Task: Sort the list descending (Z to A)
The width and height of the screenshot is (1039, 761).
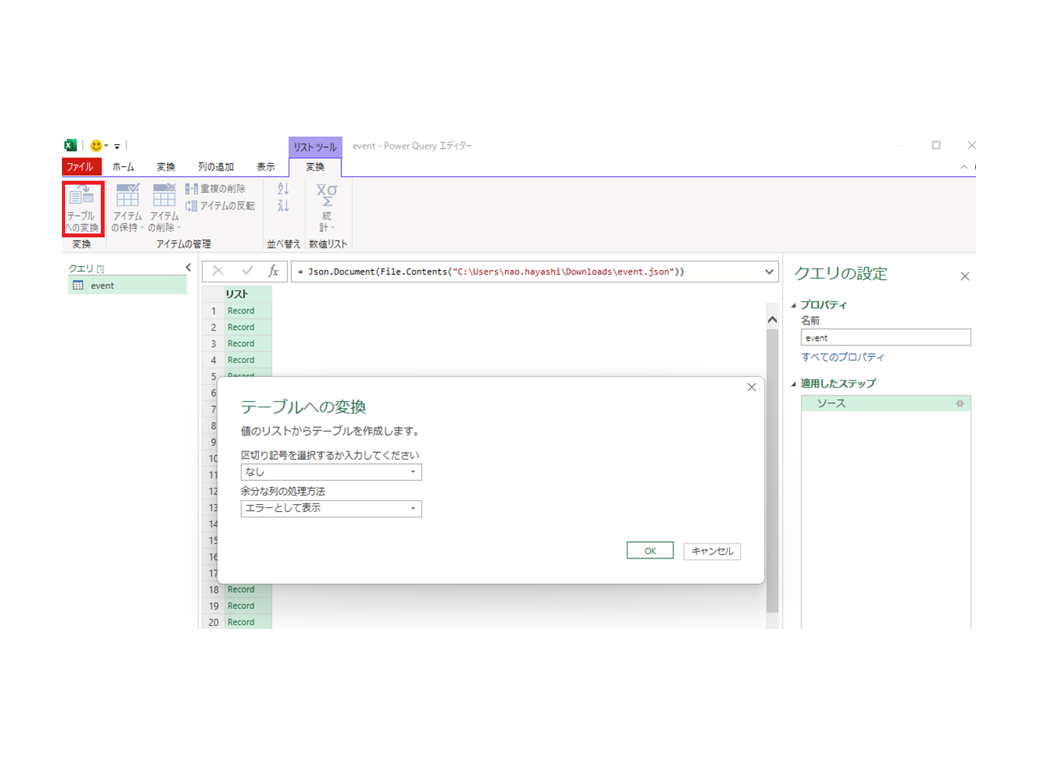Action: click(283, 206)
